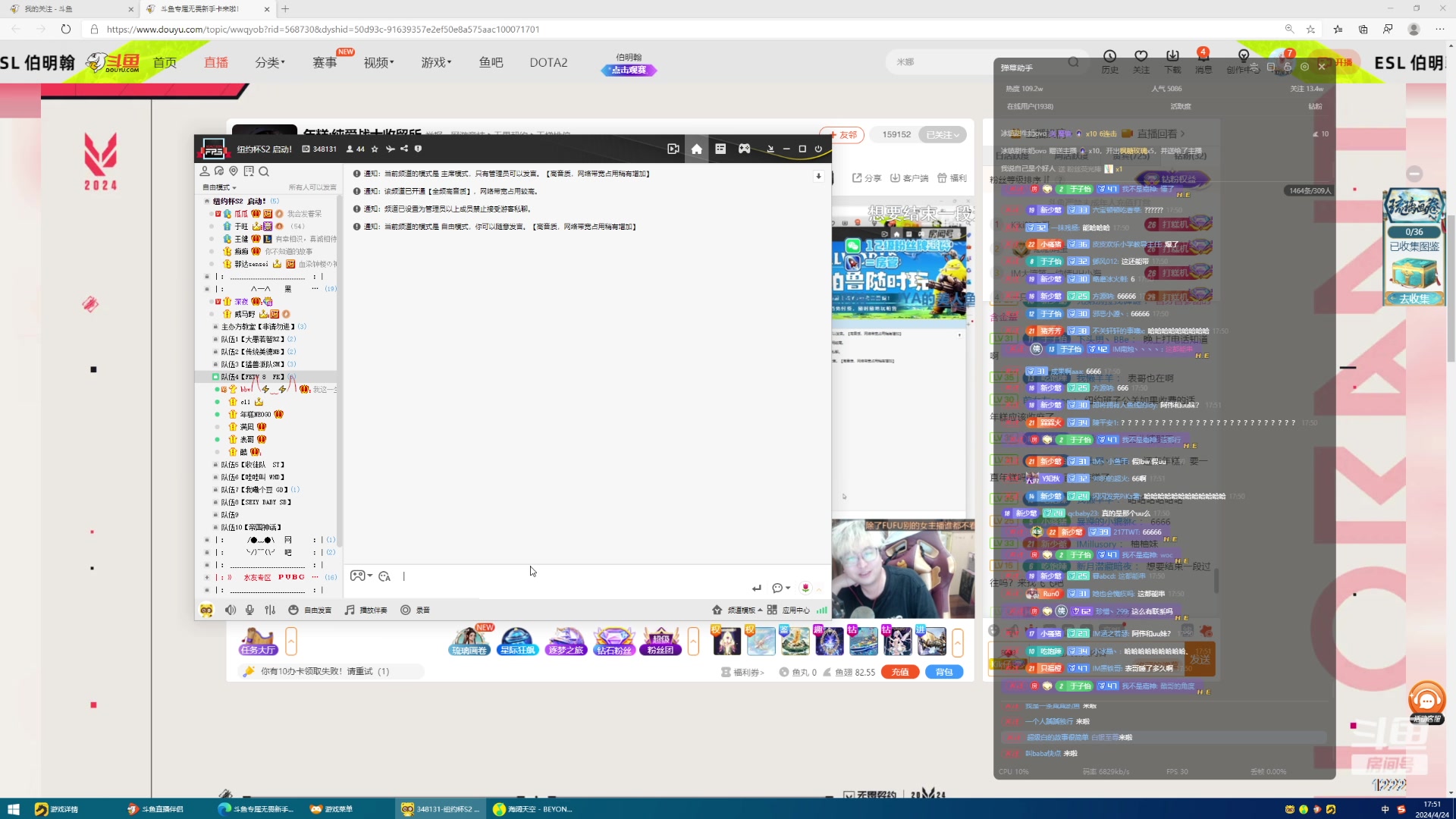Click the airplane icon in YY channel header
This screenshot has height=819, width=1456.
pos(390,149)
